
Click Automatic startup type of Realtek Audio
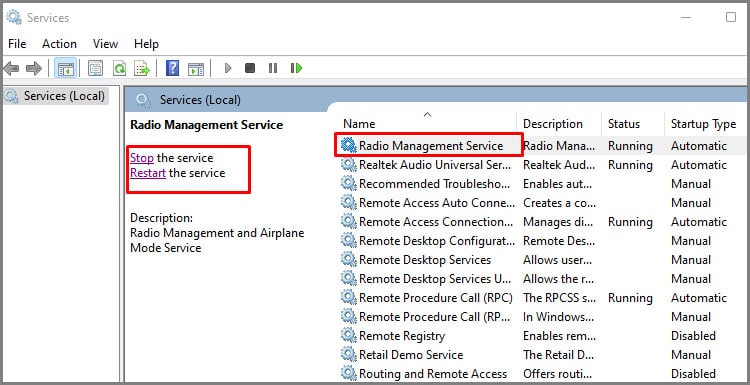point(699,165)
